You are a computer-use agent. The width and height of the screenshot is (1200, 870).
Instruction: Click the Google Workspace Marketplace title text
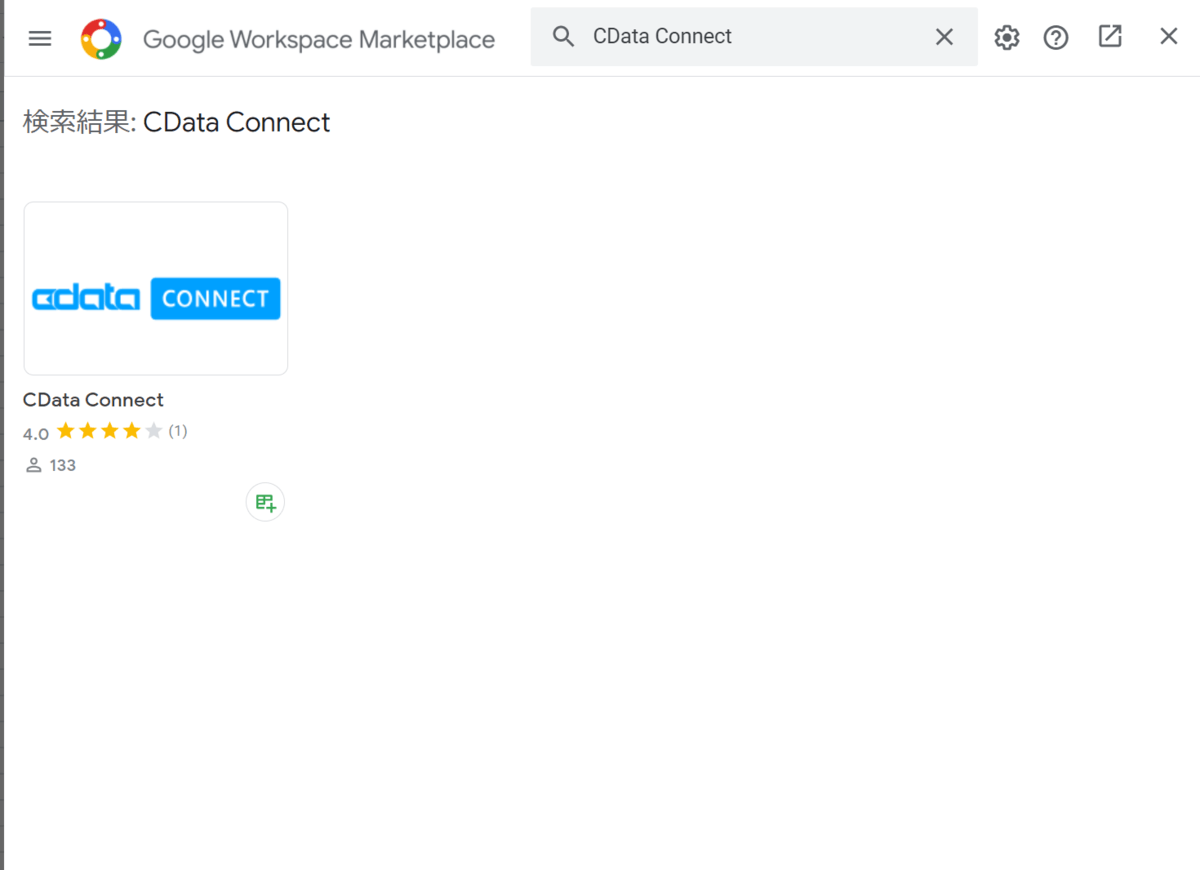point(319,40)
